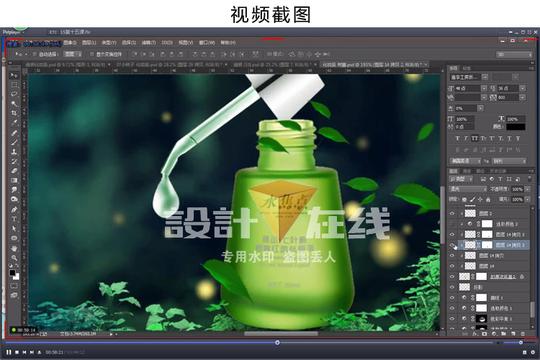
Task: Open the layer opacity 100% dropdown arrow
Action: [x=528, y=189]
